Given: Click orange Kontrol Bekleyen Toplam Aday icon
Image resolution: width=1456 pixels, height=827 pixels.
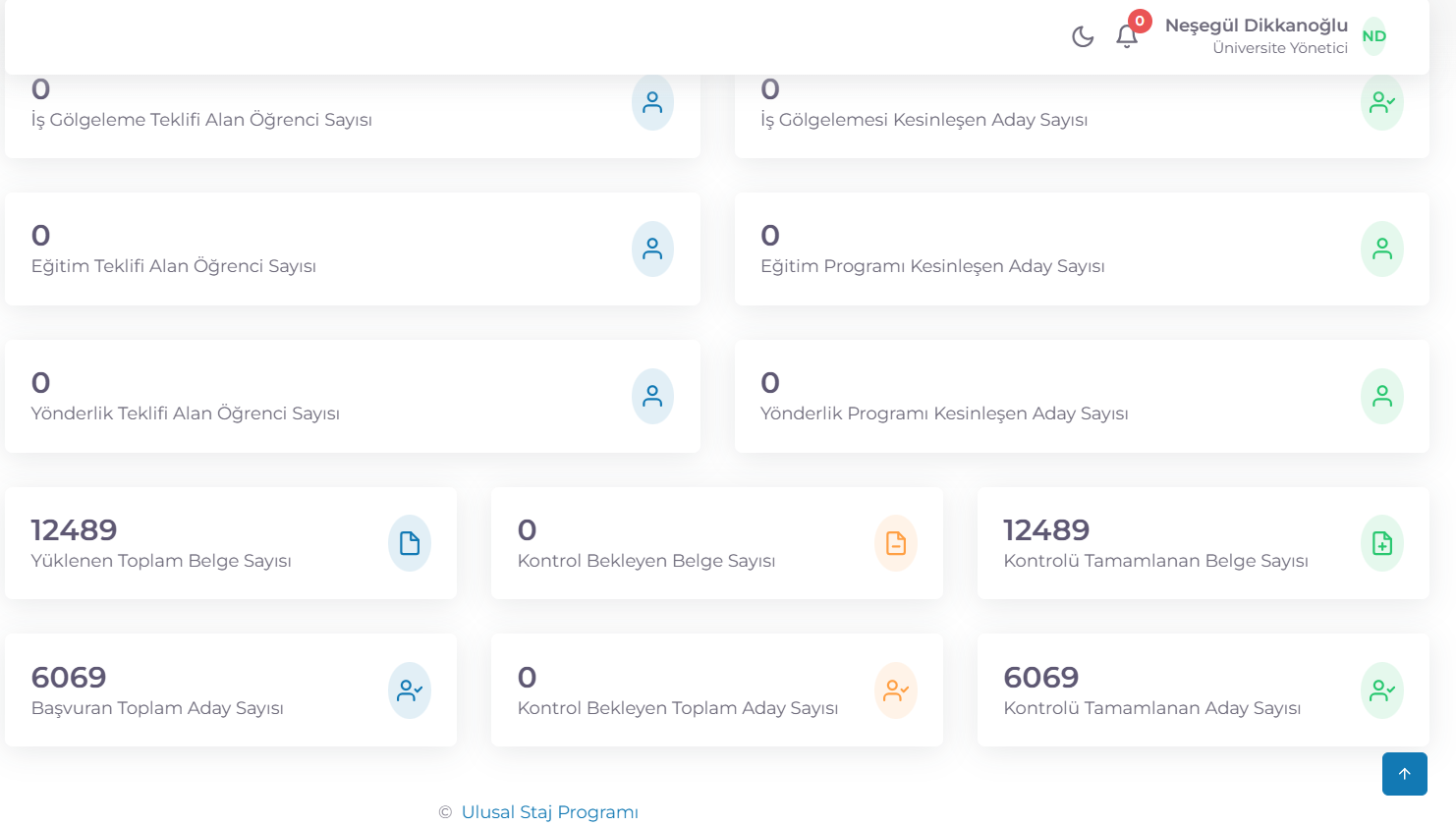Looking at the screenshot, I should pyautogui.click(x=895, y=690).
